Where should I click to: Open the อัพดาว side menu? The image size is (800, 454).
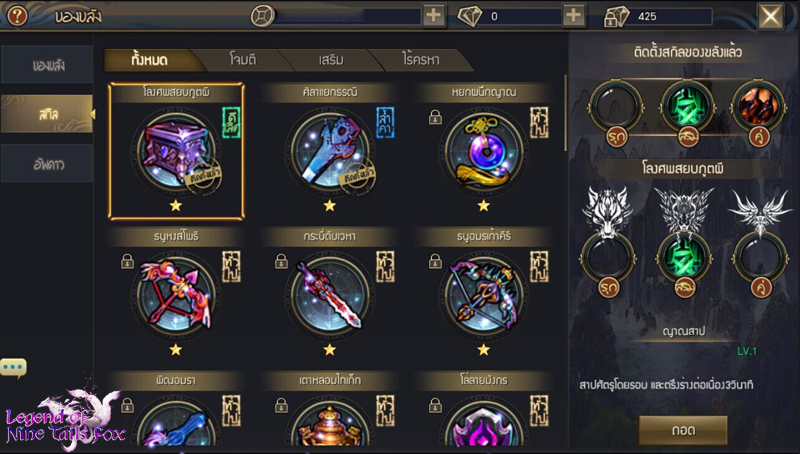pos(47,164)
